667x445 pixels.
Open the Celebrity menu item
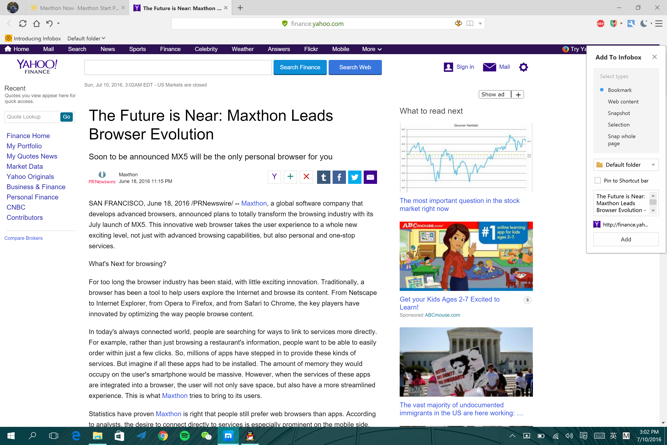206,49
